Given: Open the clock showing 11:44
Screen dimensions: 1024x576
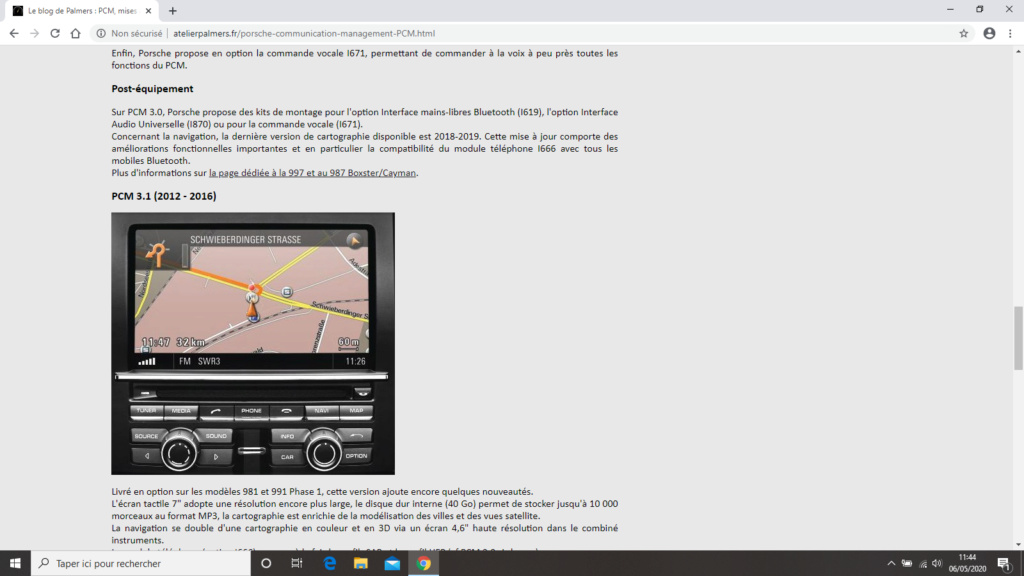Looking at the screenshot, I should pyautogui.click(x=967, y=563).
